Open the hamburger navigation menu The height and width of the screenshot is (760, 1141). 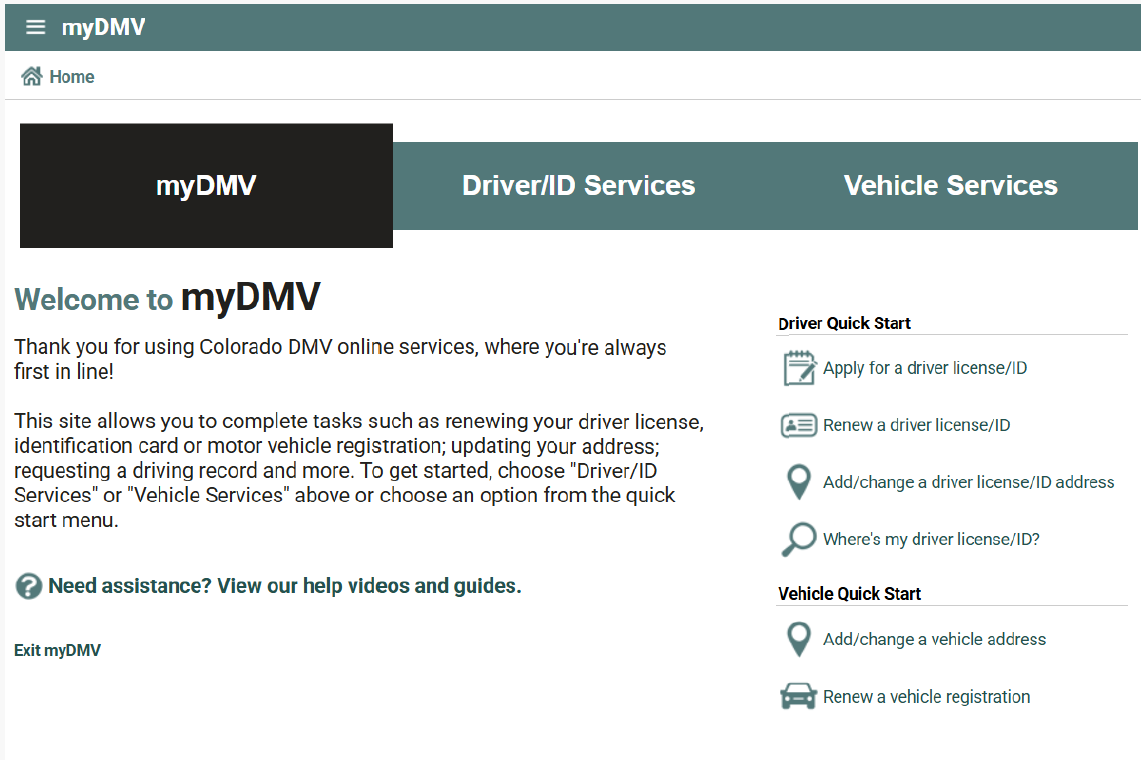click(x=35, y=27)
